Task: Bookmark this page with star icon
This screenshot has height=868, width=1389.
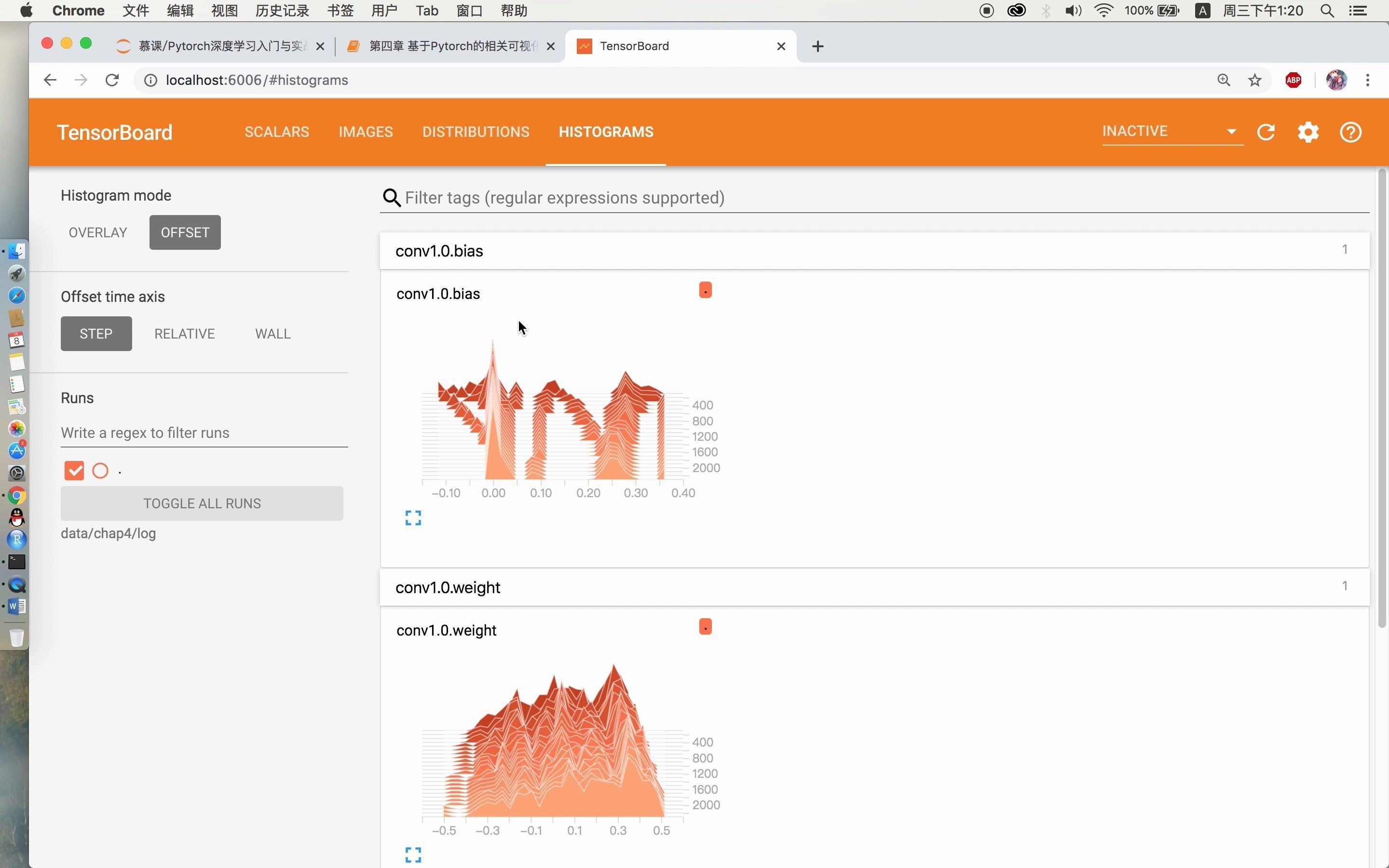Action: tap(1255, 81)
